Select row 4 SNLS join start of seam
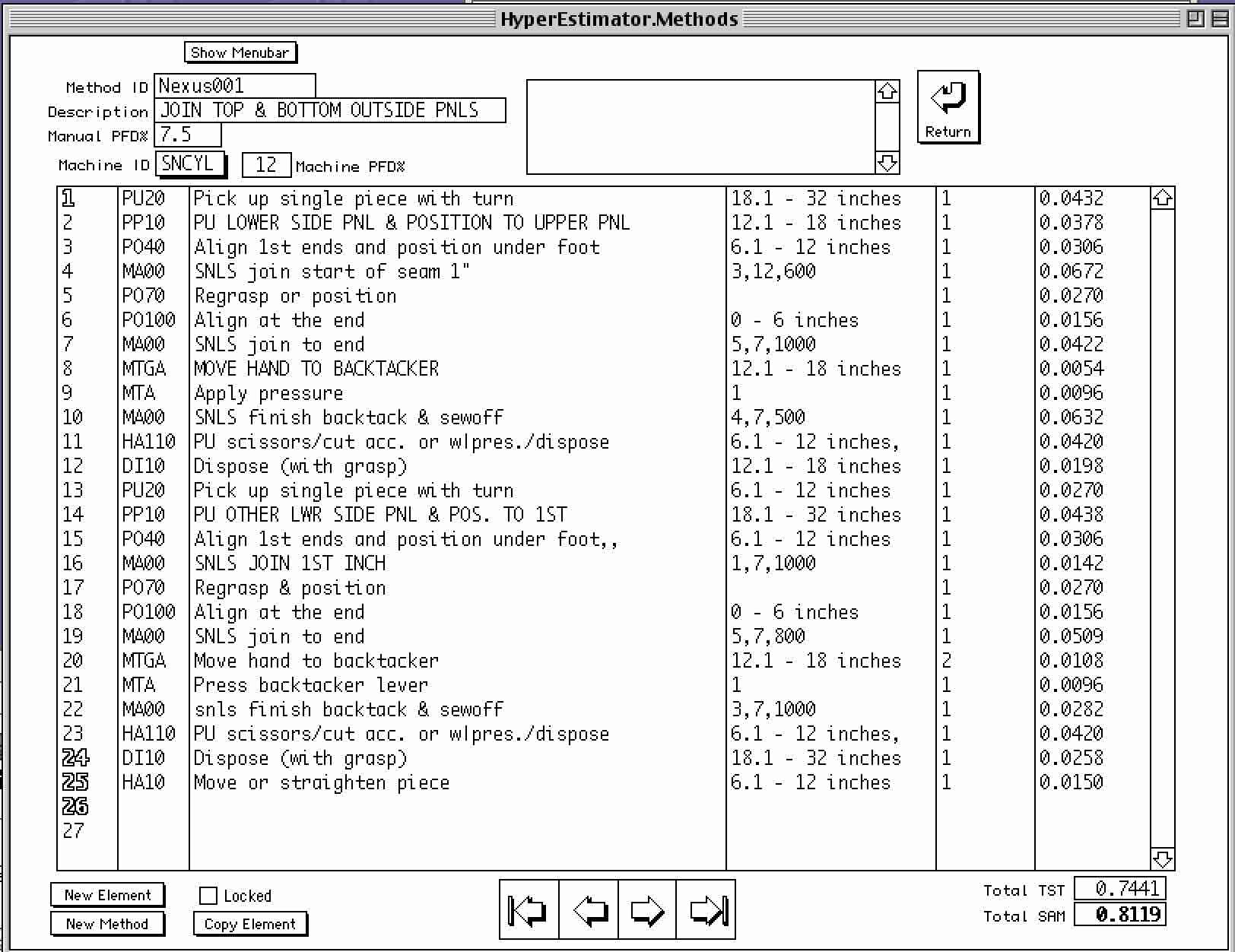This screenshot has height=952, width=1235. (332, 271)
